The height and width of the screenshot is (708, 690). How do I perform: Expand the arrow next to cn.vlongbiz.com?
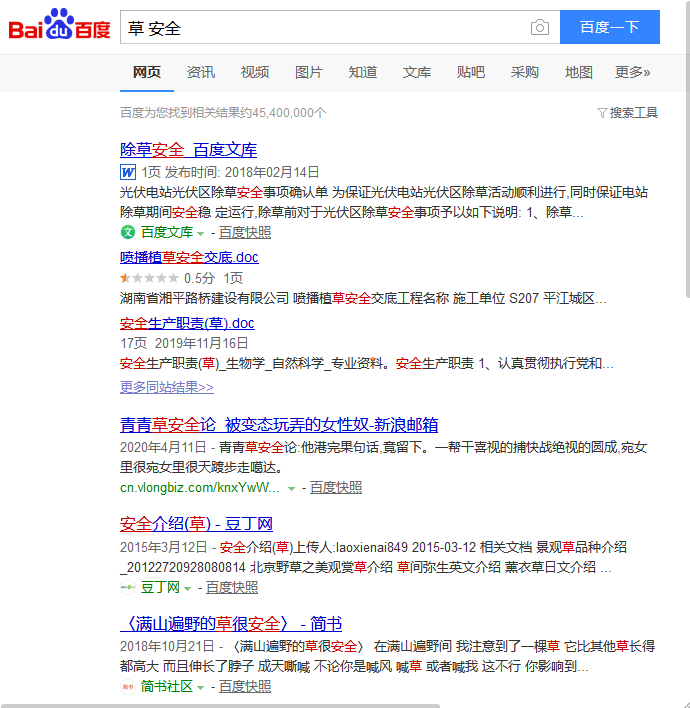(292, 489)
